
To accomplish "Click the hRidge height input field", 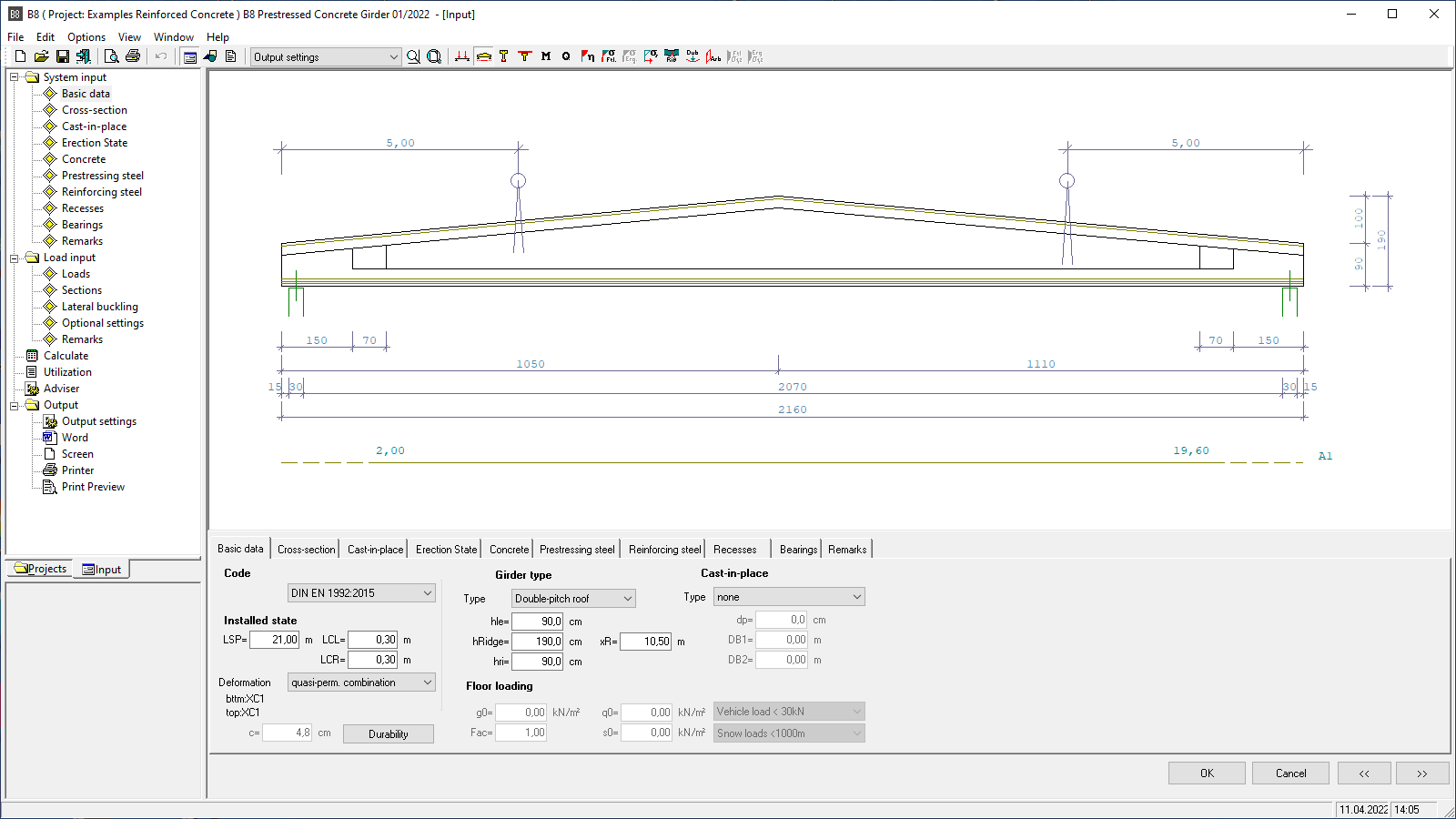I will coord(537,642).
